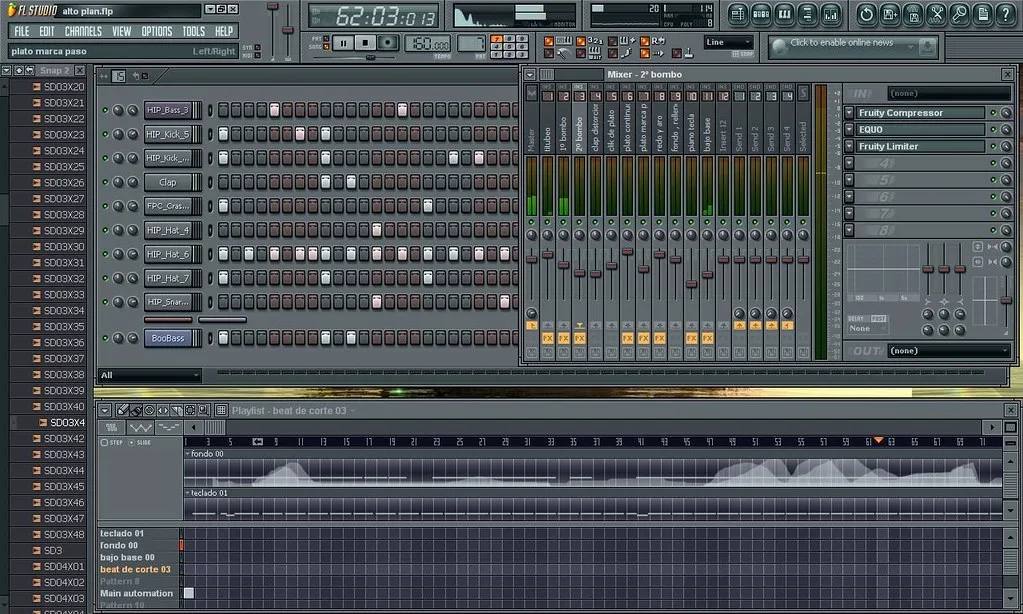1023x614 pixels.
Task: Open the CHANNELS menu
Action: (83, 31)
